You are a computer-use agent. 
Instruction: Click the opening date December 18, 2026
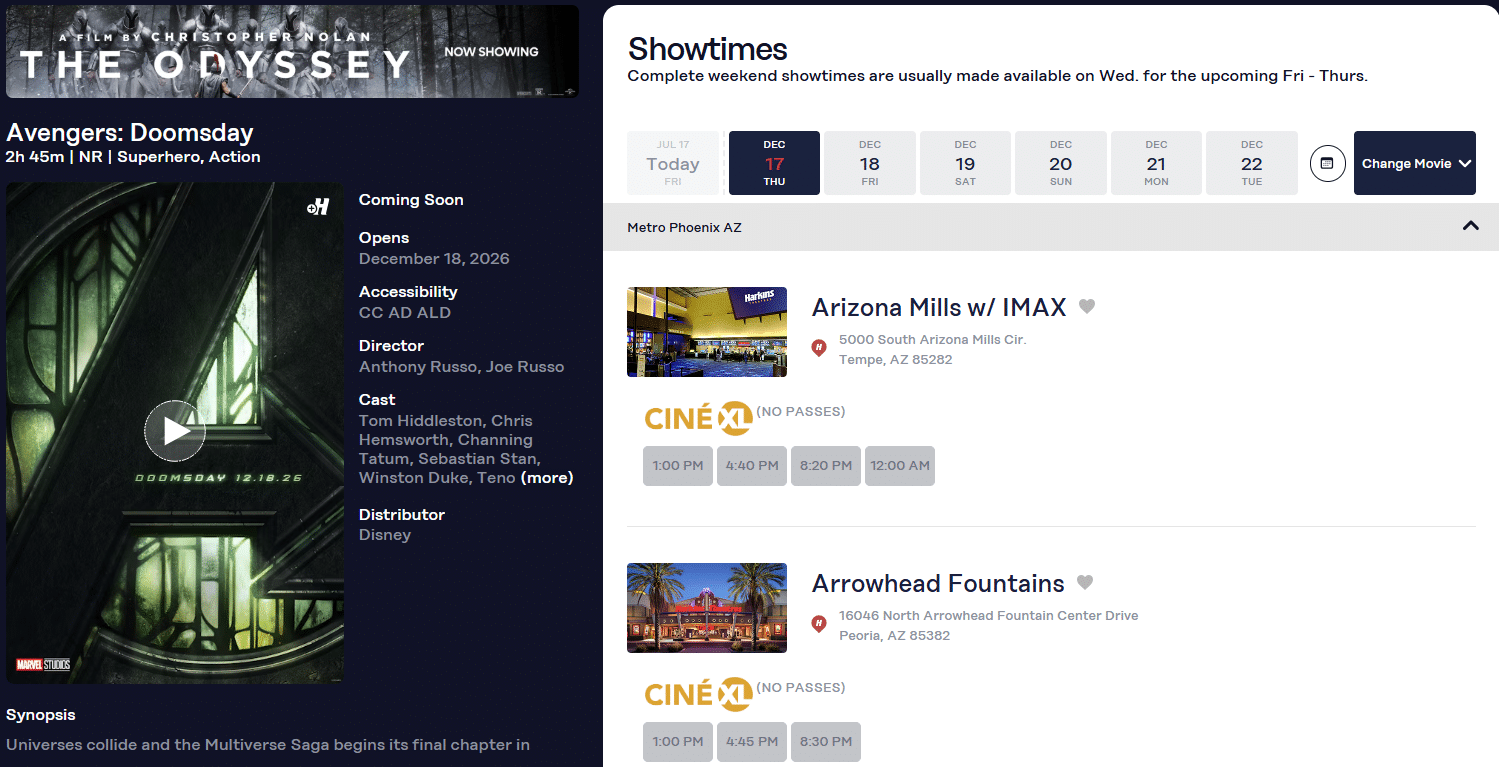[x=434, y=259]
